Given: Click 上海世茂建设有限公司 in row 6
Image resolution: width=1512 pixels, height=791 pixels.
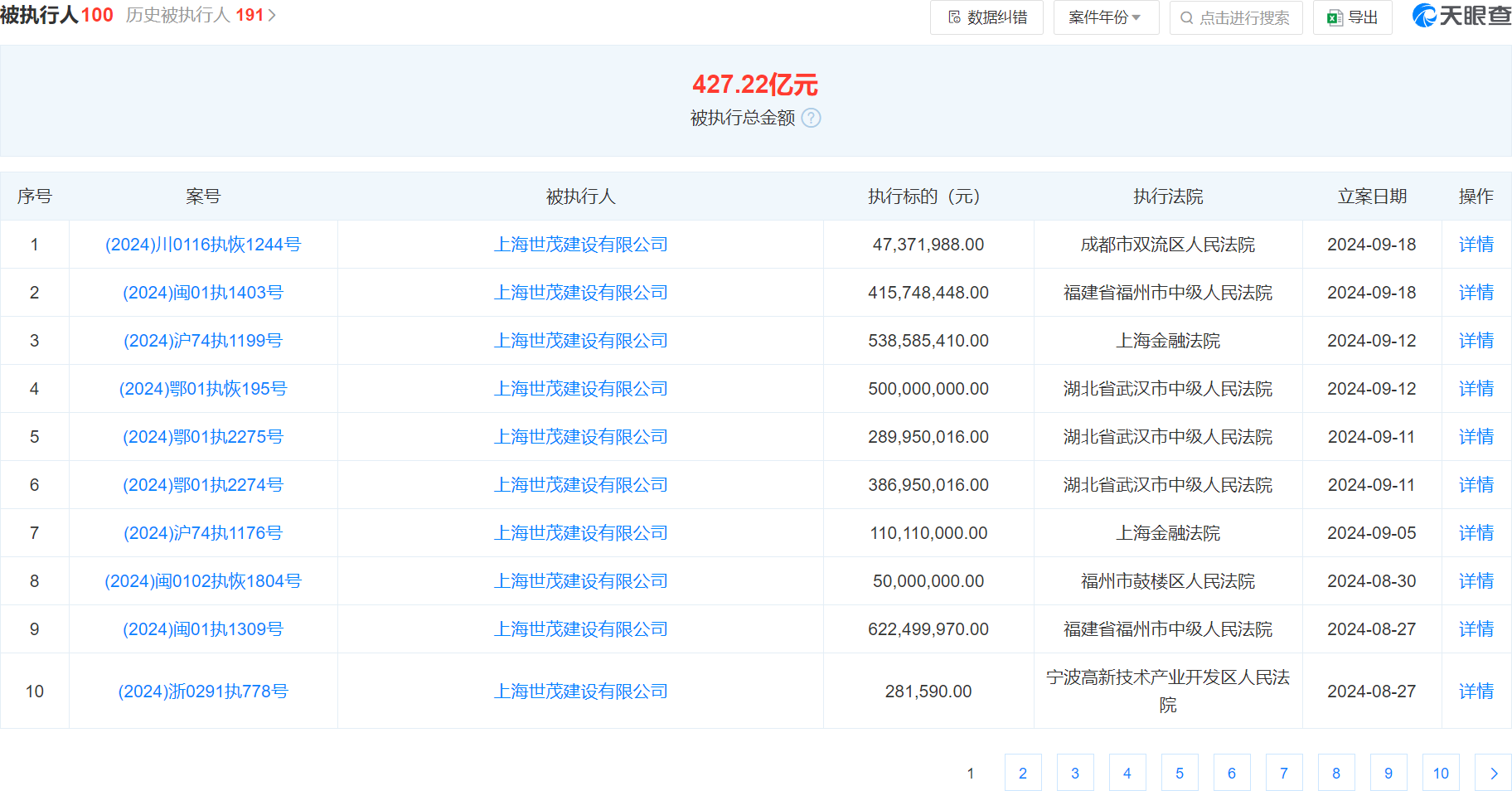Looking at the screenshot, I should click(x=580, y=485).
